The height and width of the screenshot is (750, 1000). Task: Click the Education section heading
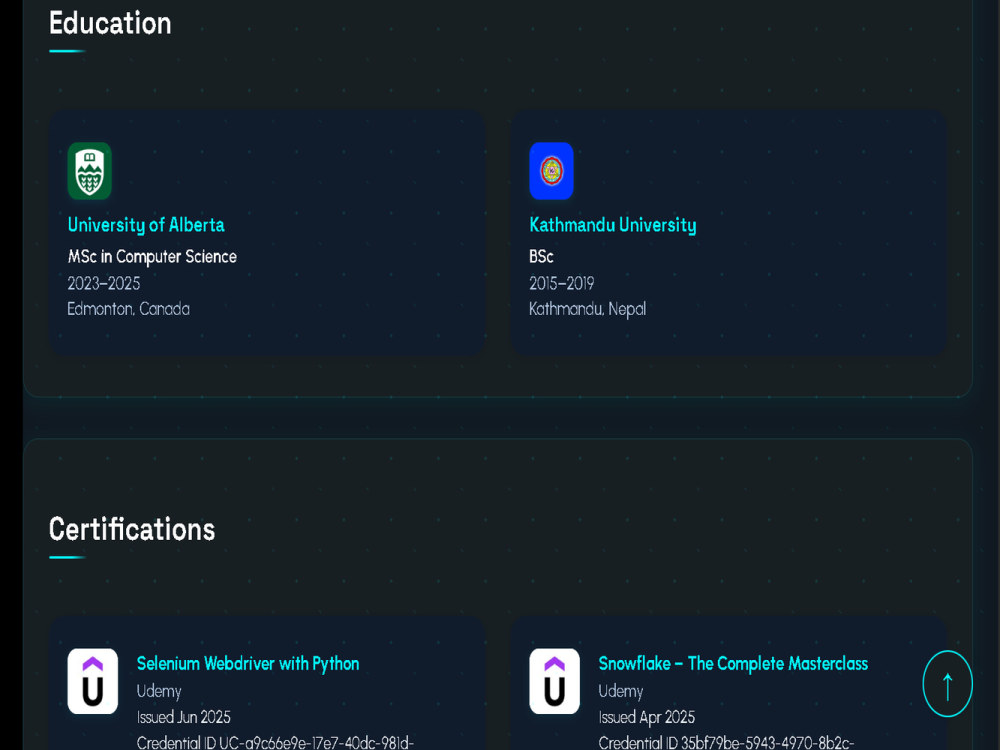pyautogui.click(x=110, y=24)
